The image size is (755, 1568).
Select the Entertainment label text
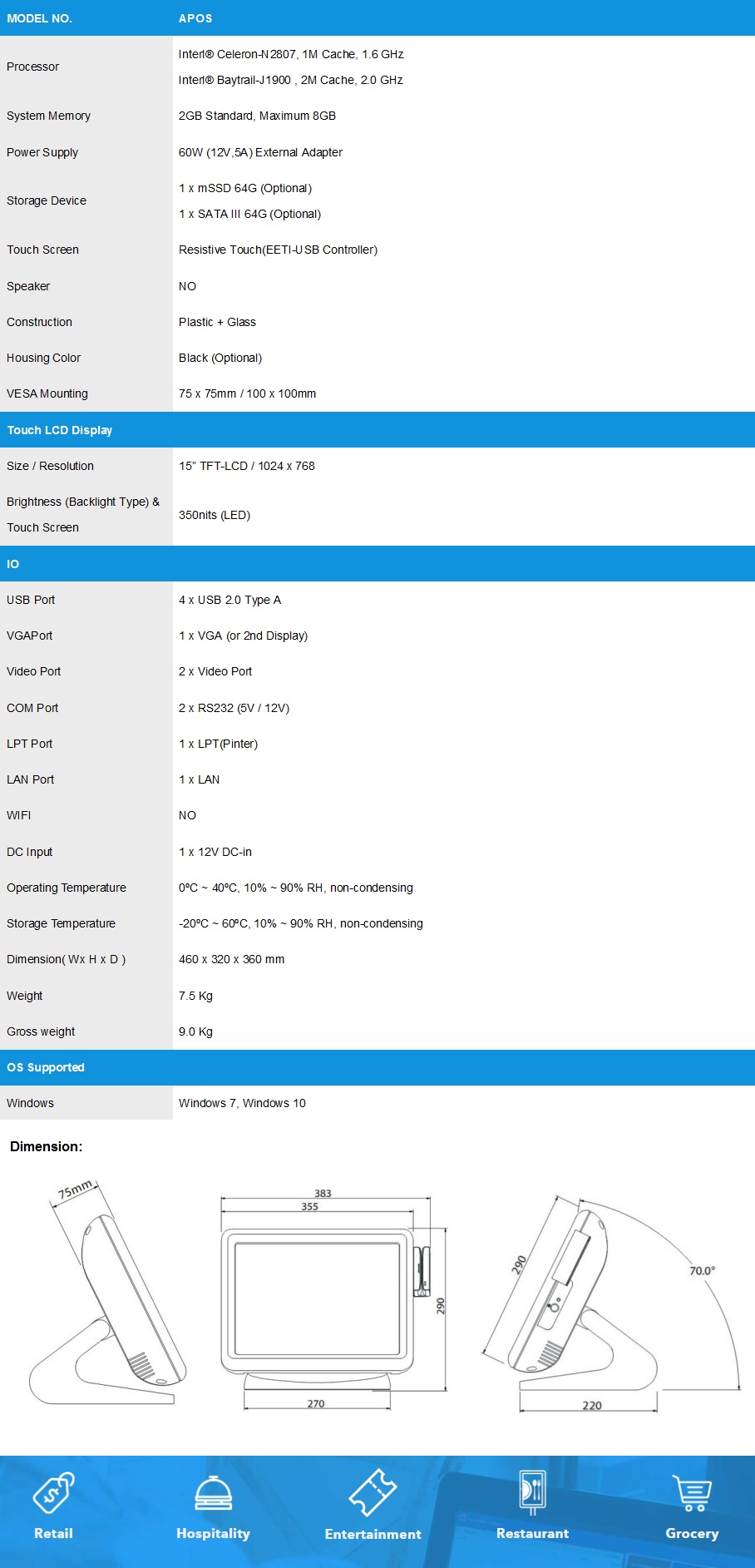point(373,1534)
